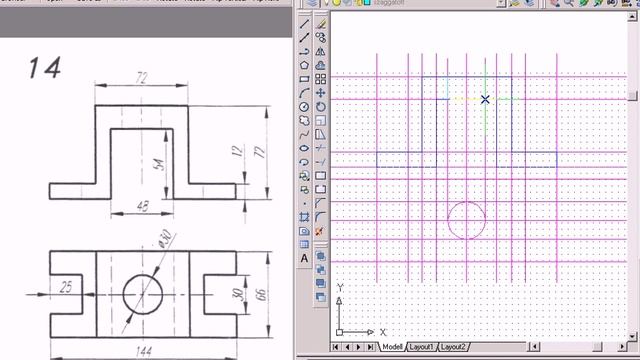Select the Extend tool
640x360 pixels.
[321, 162]
